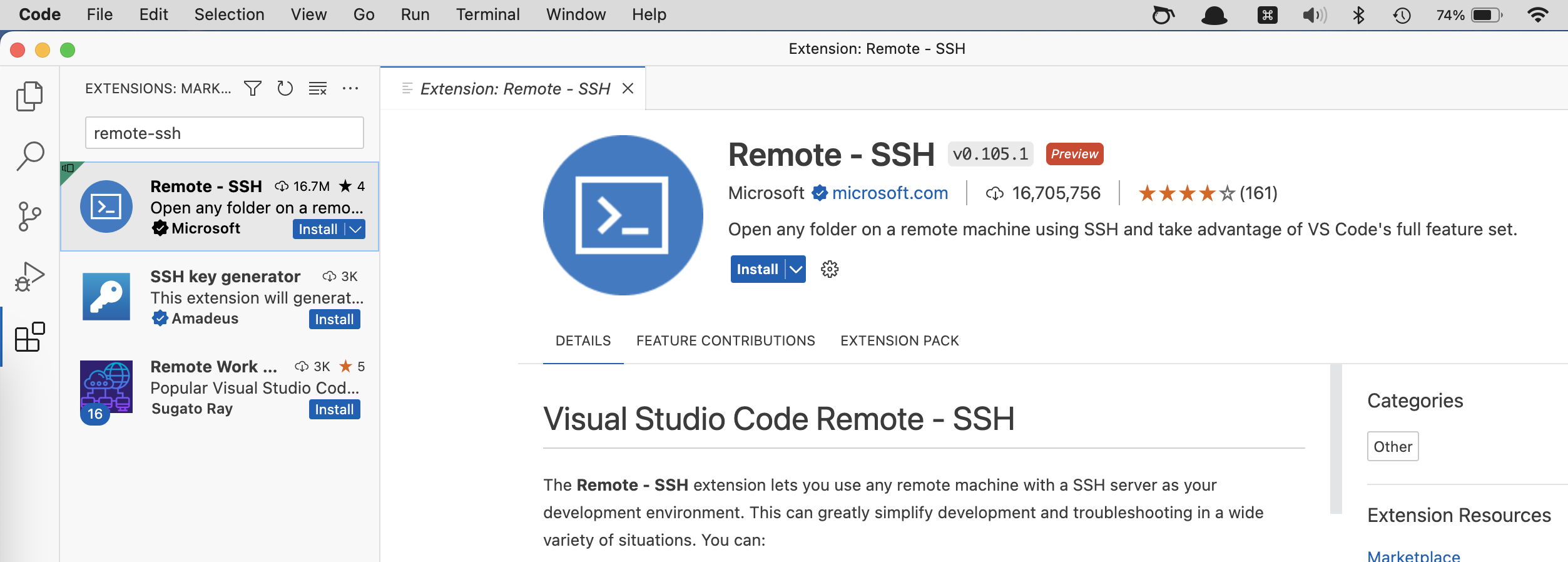Click the SSH key generator icon
Viewport: 1568px width, 562px height.
point(106,297)
